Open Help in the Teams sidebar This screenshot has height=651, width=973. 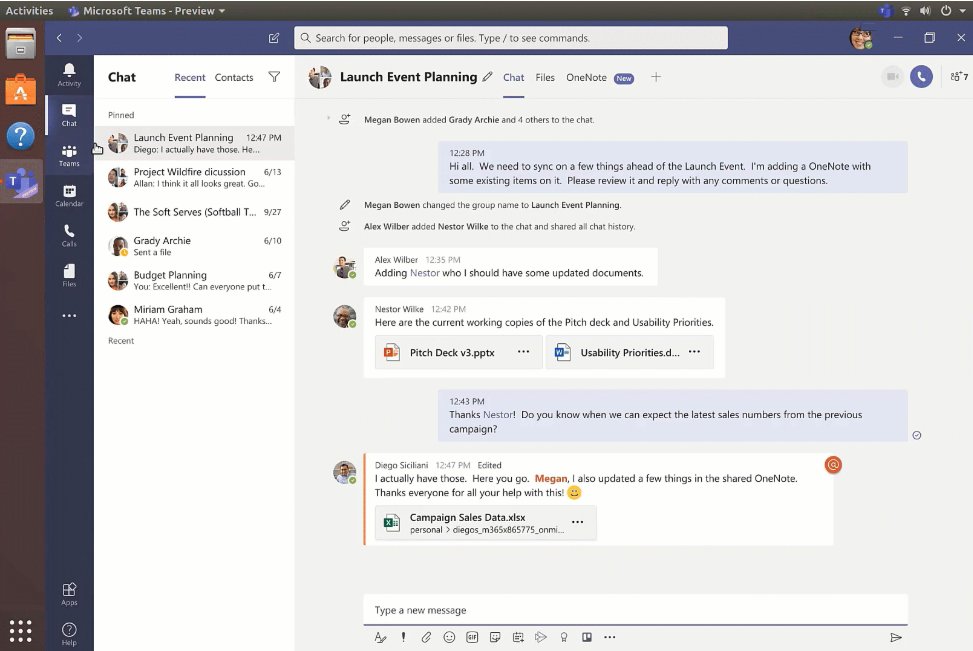69,634
